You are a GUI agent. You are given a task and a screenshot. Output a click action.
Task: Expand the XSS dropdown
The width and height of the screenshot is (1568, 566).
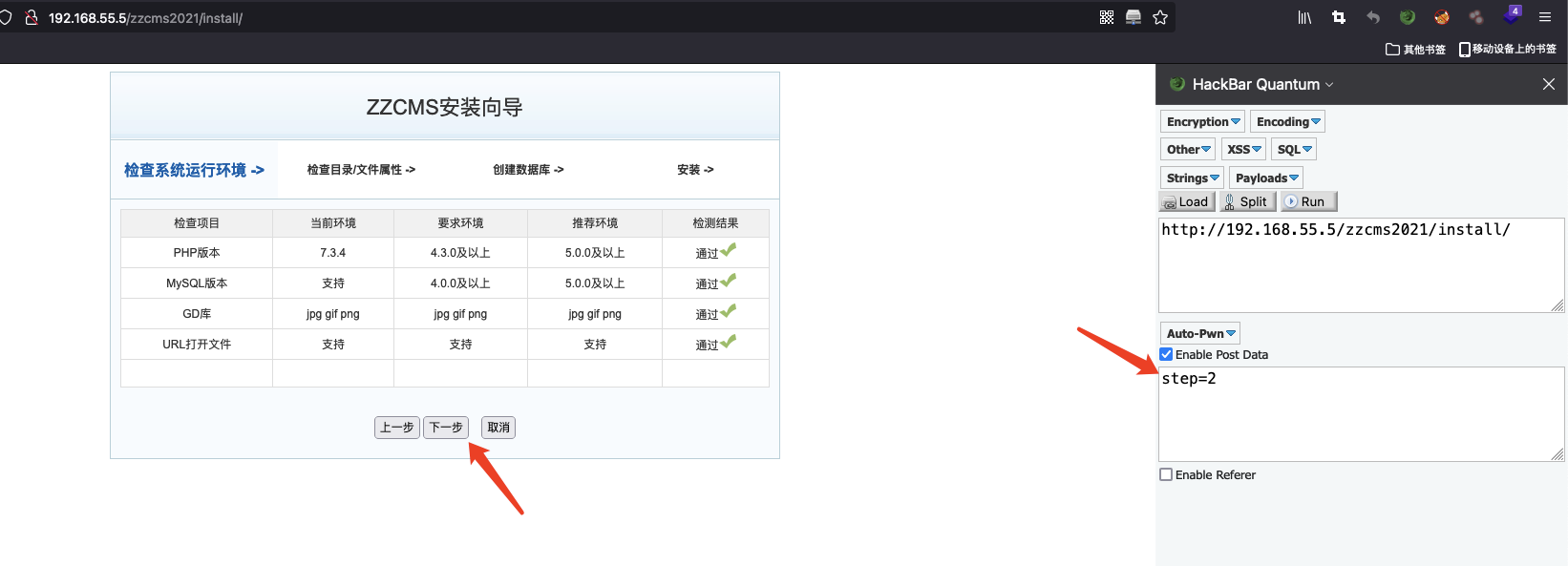(1243, 149)
